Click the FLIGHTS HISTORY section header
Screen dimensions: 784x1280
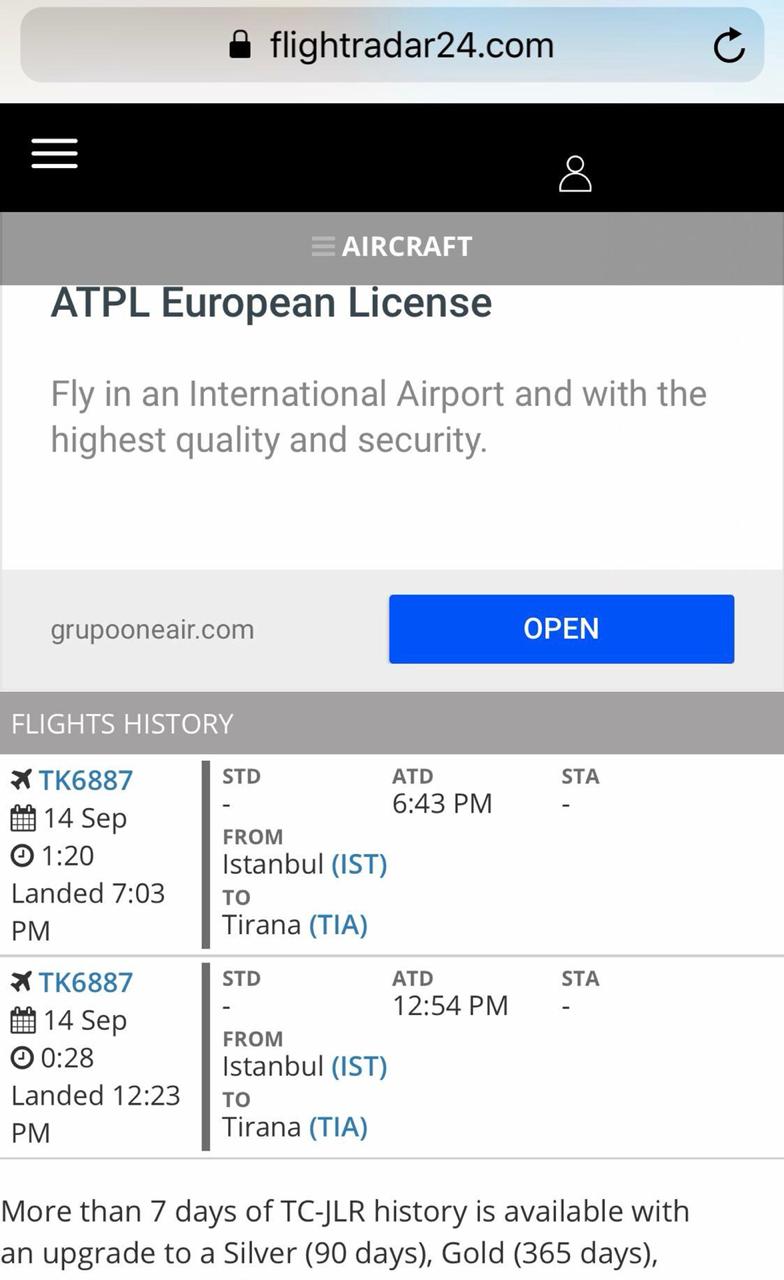122,723
